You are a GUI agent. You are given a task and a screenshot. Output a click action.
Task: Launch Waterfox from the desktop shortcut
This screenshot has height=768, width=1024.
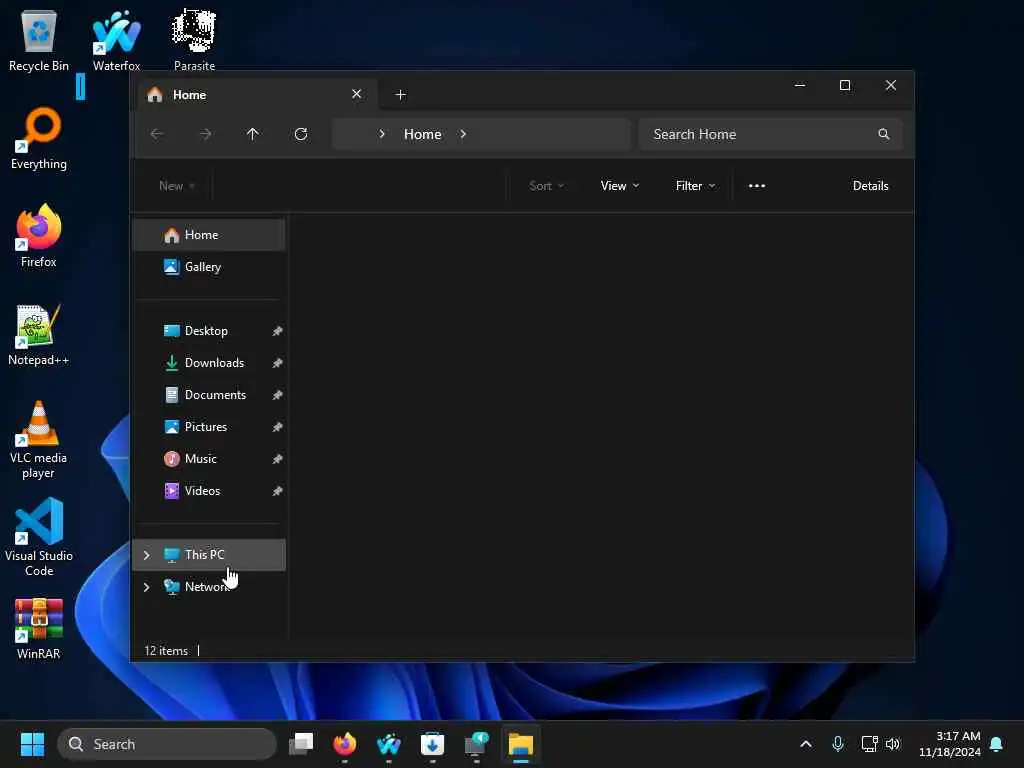[x=116, y=40]
